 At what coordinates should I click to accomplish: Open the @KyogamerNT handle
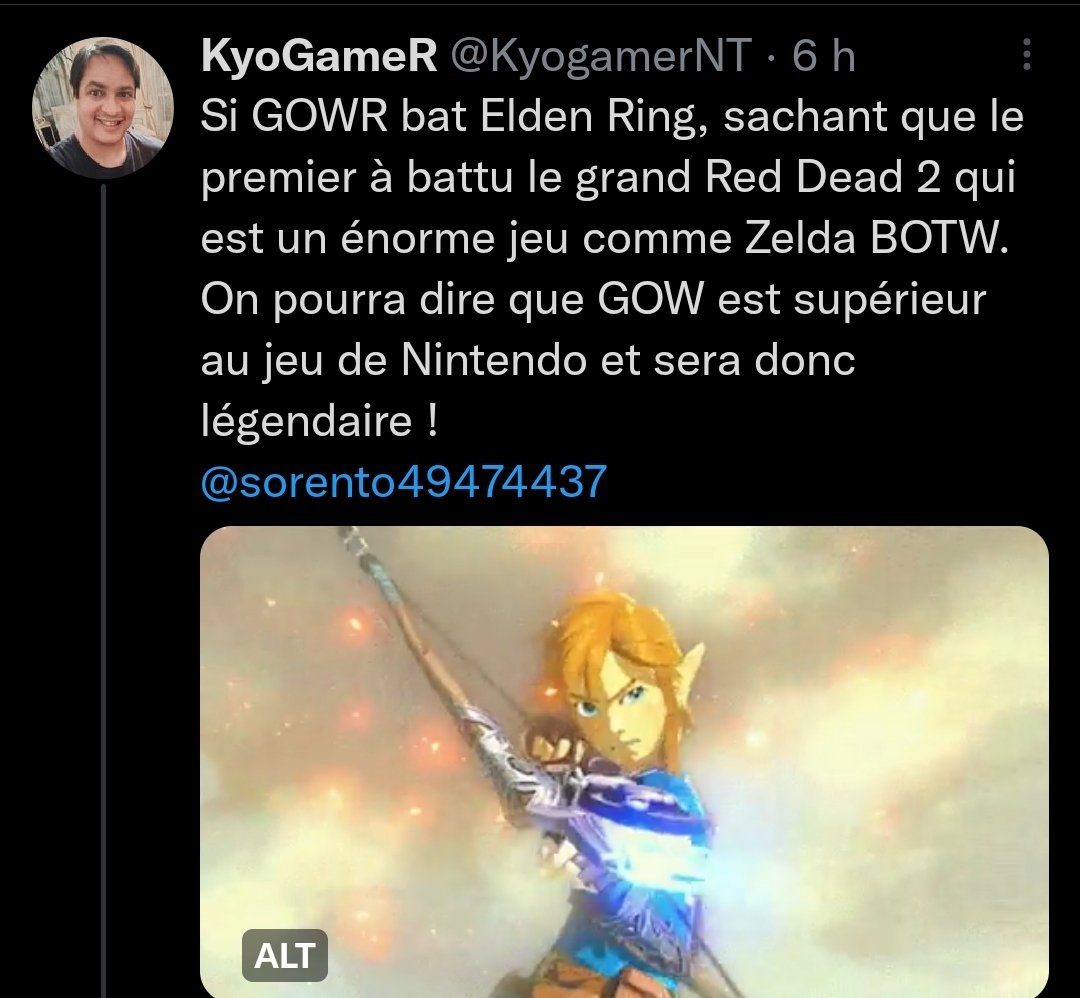(601, 55)
